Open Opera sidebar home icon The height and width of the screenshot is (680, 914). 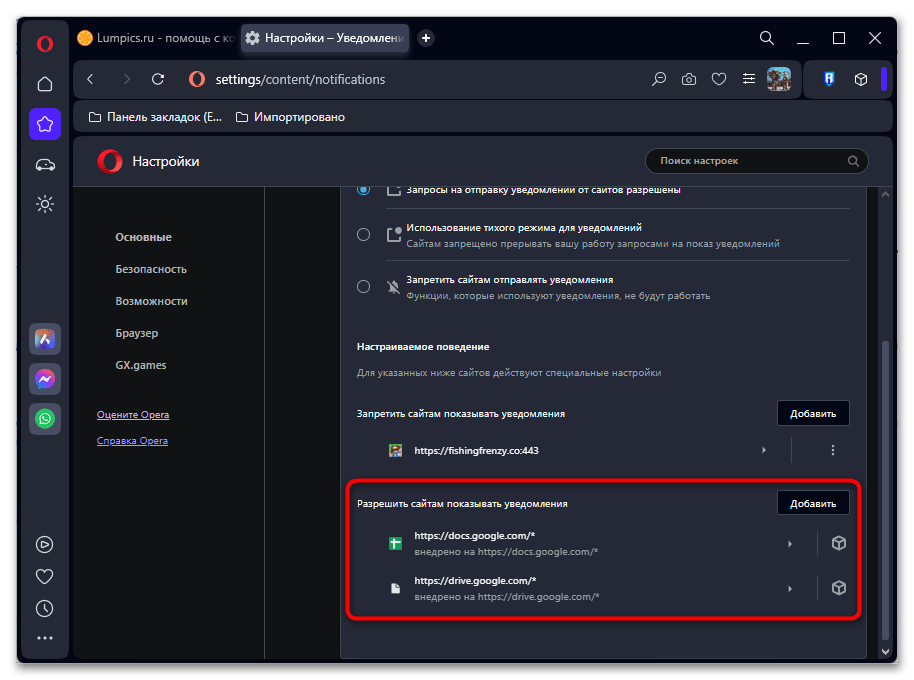45,84
